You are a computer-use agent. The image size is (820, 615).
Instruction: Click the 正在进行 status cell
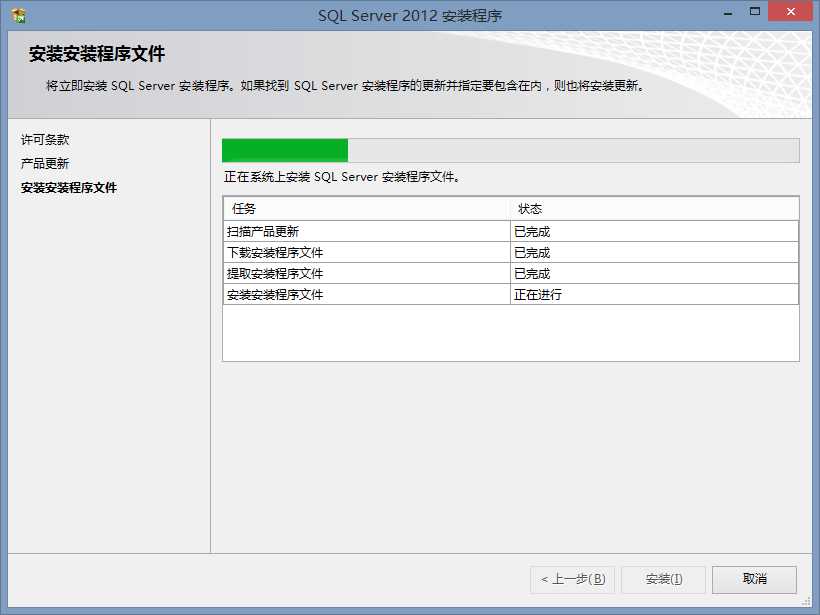(x=654, y=294)
